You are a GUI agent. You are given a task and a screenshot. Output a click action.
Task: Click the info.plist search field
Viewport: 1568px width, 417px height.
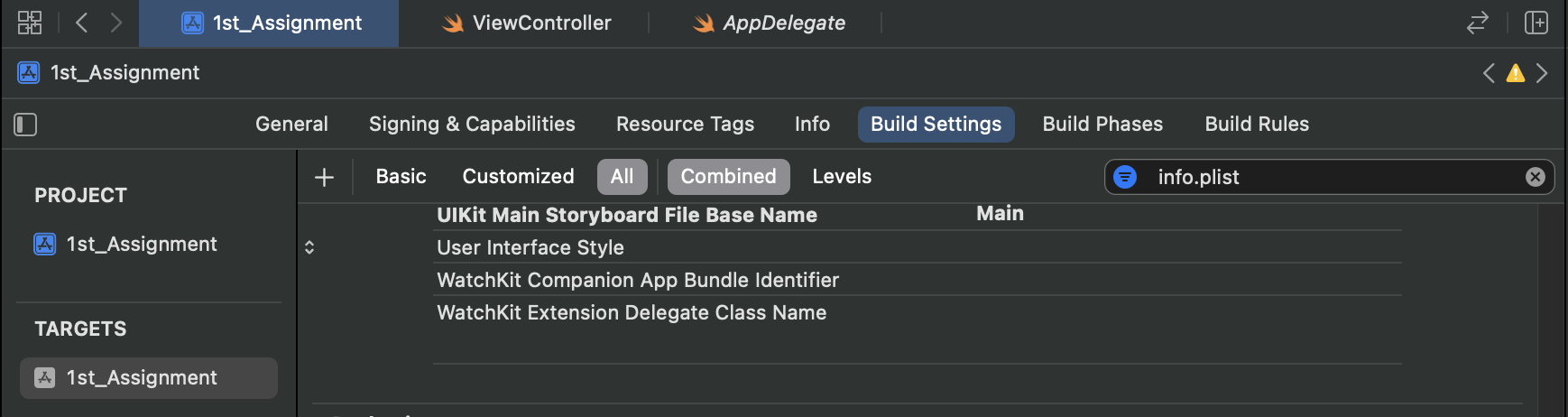pyautogui.click(x=1329, y=177)
